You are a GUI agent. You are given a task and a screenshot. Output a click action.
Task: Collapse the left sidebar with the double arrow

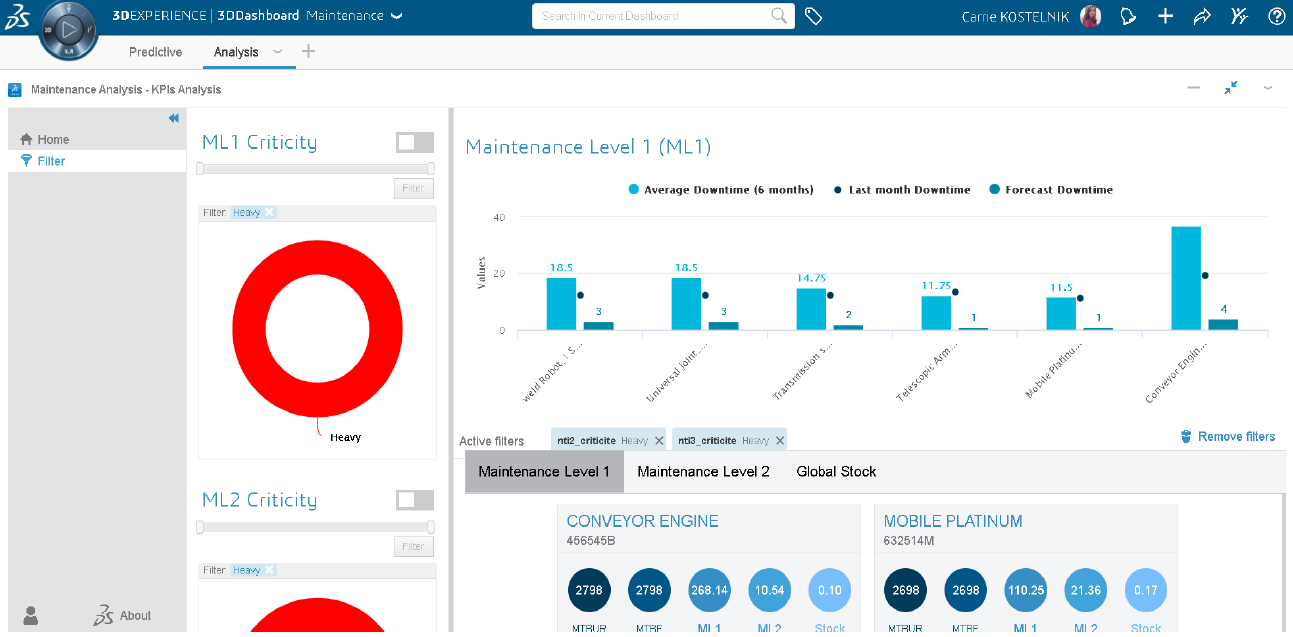[x=174, y=118]
